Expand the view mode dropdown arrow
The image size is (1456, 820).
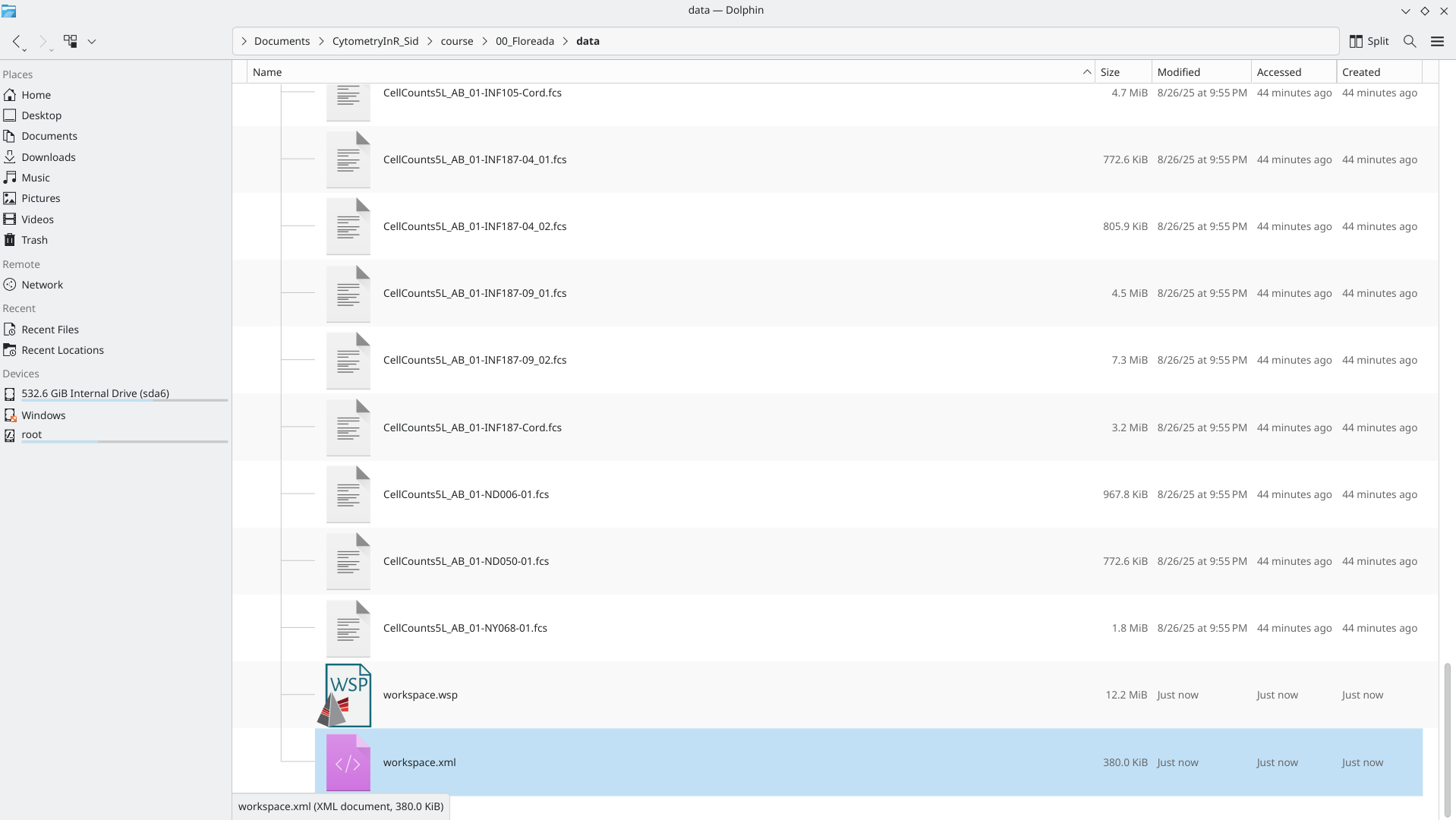[x=92, y=41]
